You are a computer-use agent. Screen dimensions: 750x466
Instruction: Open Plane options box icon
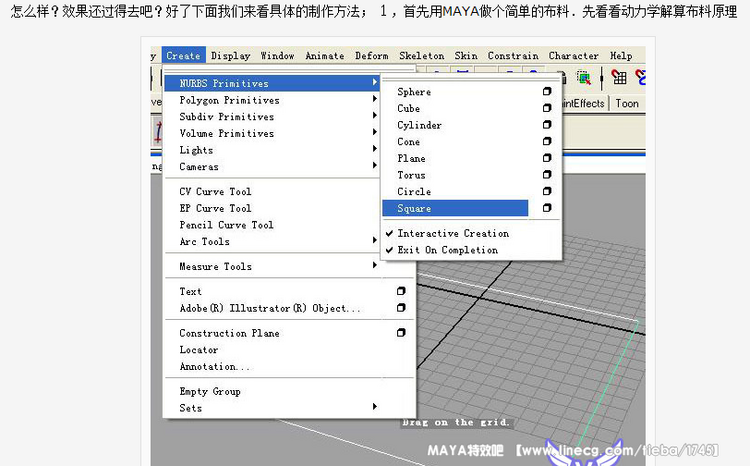547,158
